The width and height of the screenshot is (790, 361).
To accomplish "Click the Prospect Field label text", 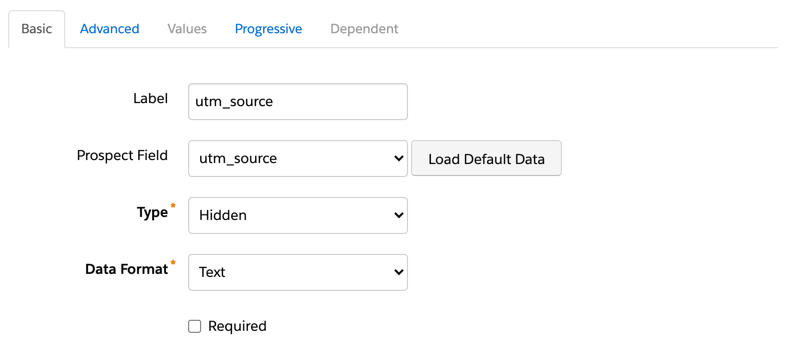I will click(x=122, y=156).
